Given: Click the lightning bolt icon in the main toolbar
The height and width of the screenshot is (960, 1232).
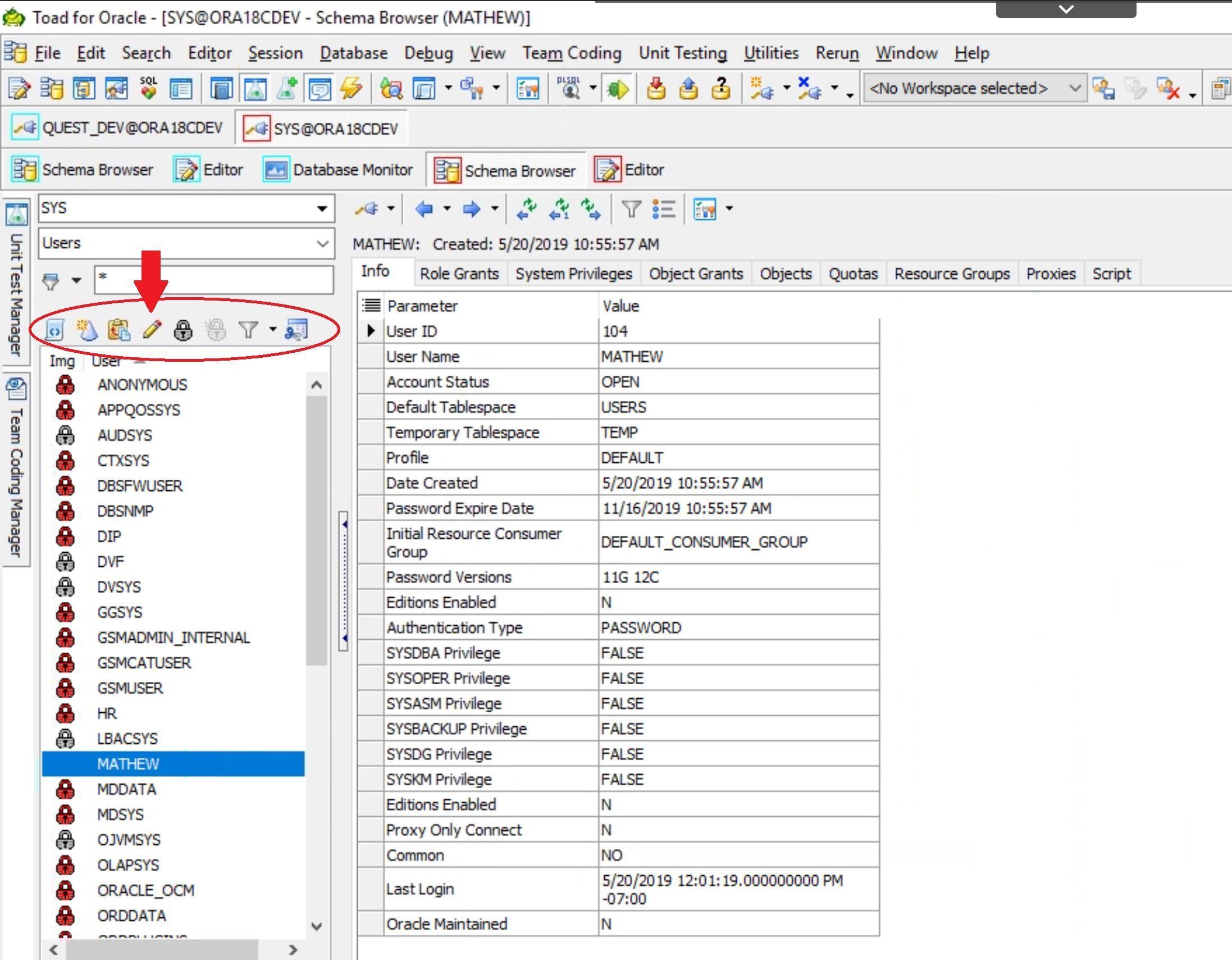Looking at the screenshot, I should click(x=352, y=89).
